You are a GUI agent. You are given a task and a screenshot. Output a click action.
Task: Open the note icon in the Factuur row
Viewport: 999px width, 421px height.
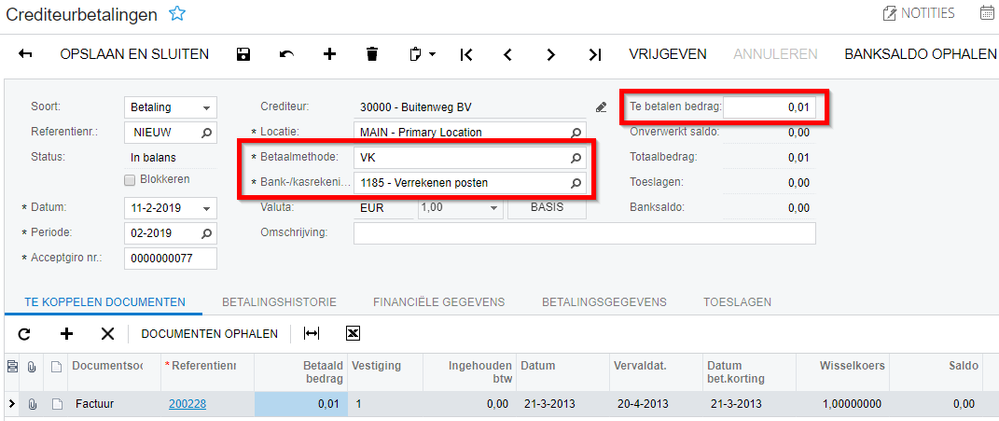tap(56, 403)
